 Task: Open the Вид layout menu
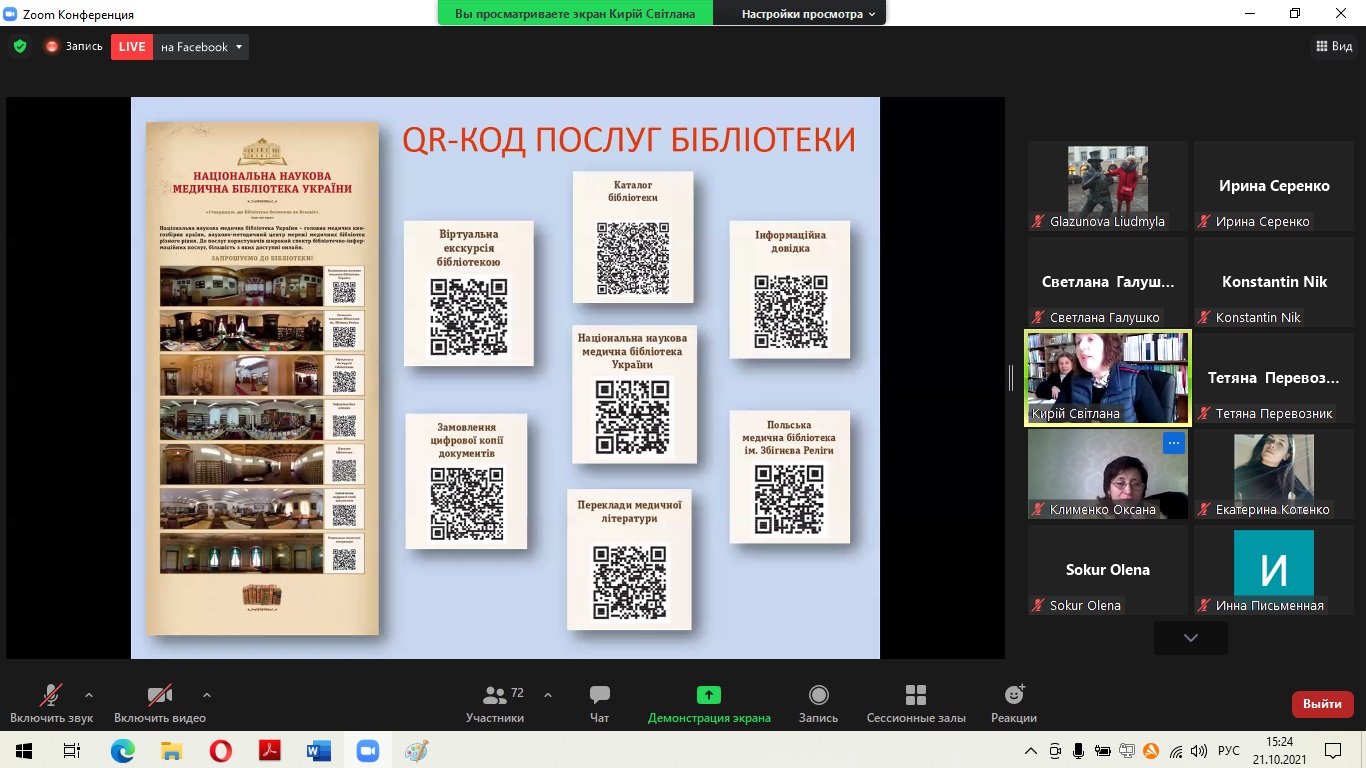[x=1334, y=46]
